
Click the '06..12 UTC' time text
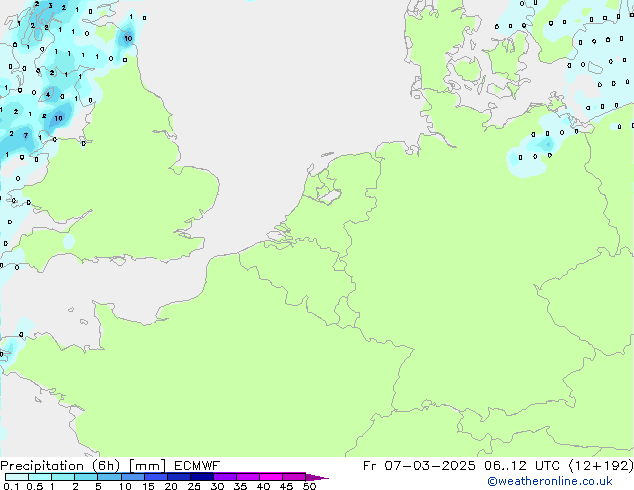(522, 466)
